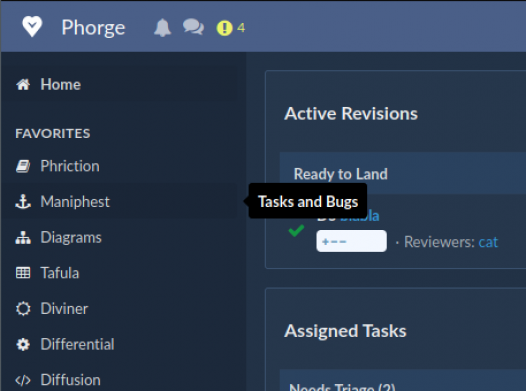526x391 pixels.
Task: Open Phriction from favorites menu
Action: [x=70, y=166]
